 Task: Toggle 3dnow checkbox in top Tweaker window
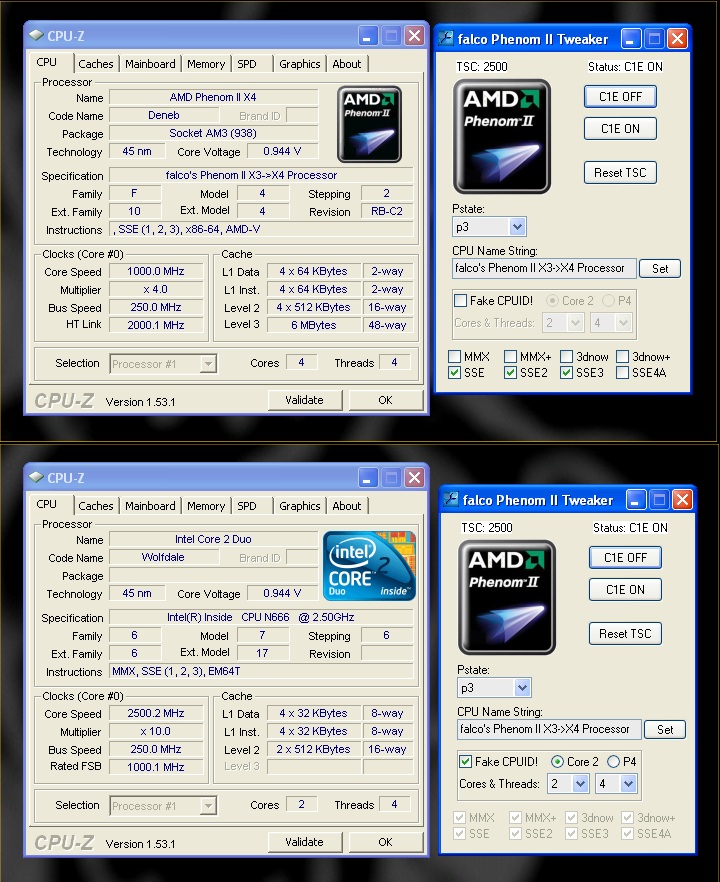[566, 357]
